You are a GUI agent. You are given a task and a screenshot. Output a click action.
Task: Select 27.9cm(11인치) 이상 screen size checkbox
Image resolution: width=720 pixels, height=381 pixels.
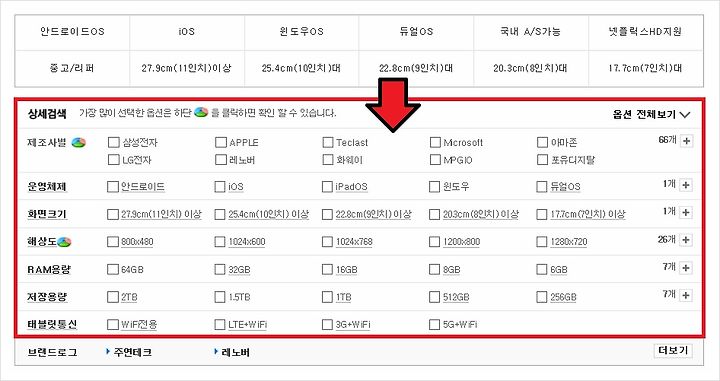coord(112,214)
